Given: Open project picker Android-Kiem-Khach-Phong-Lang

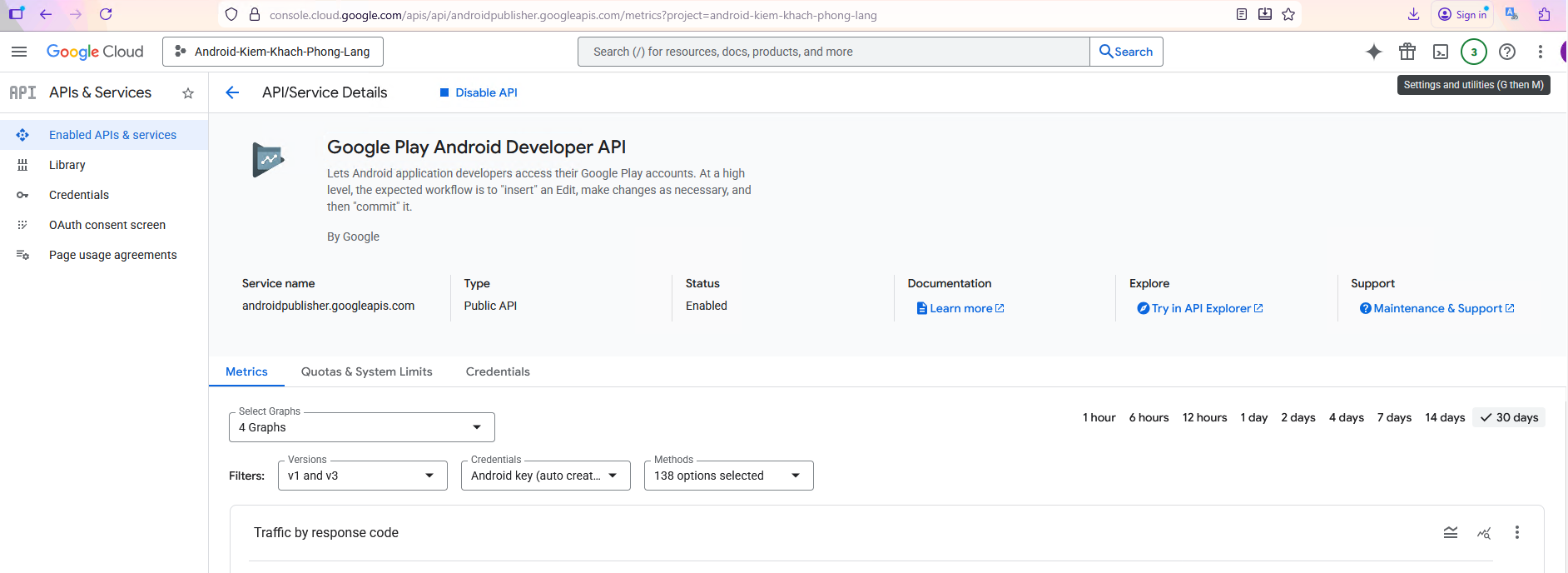Looking at the screenshot, I should coord(273,52).
